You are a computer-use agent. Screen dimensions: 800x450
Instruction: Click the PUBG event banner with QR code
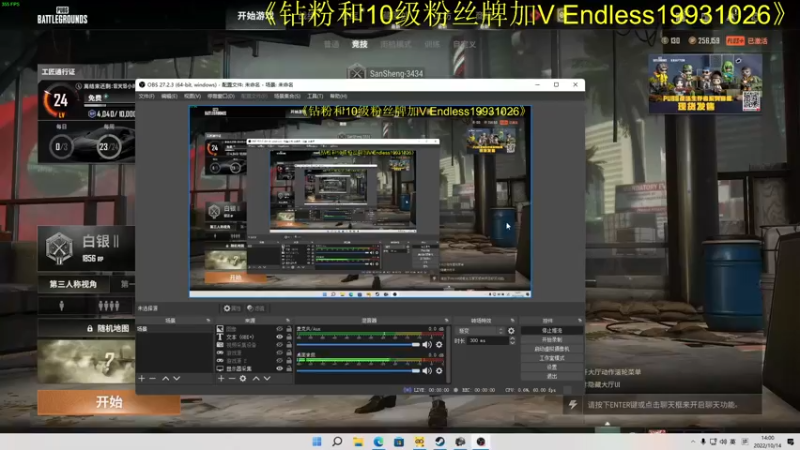[705, 83]
